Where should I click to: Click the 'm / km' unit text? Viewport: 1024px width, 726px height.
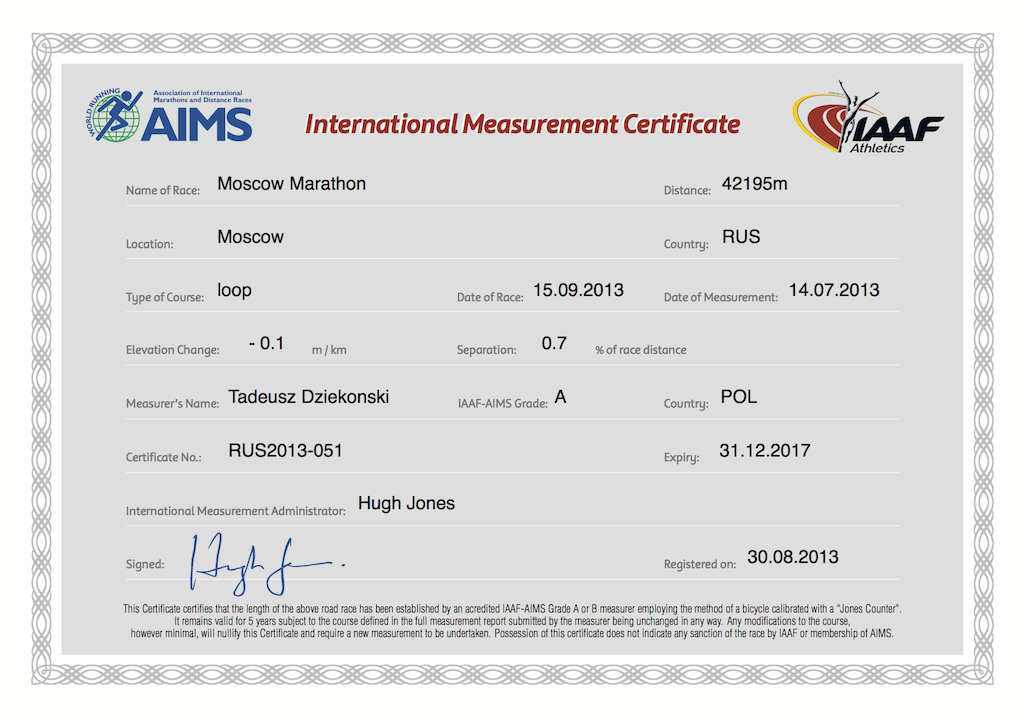[329, 350]
